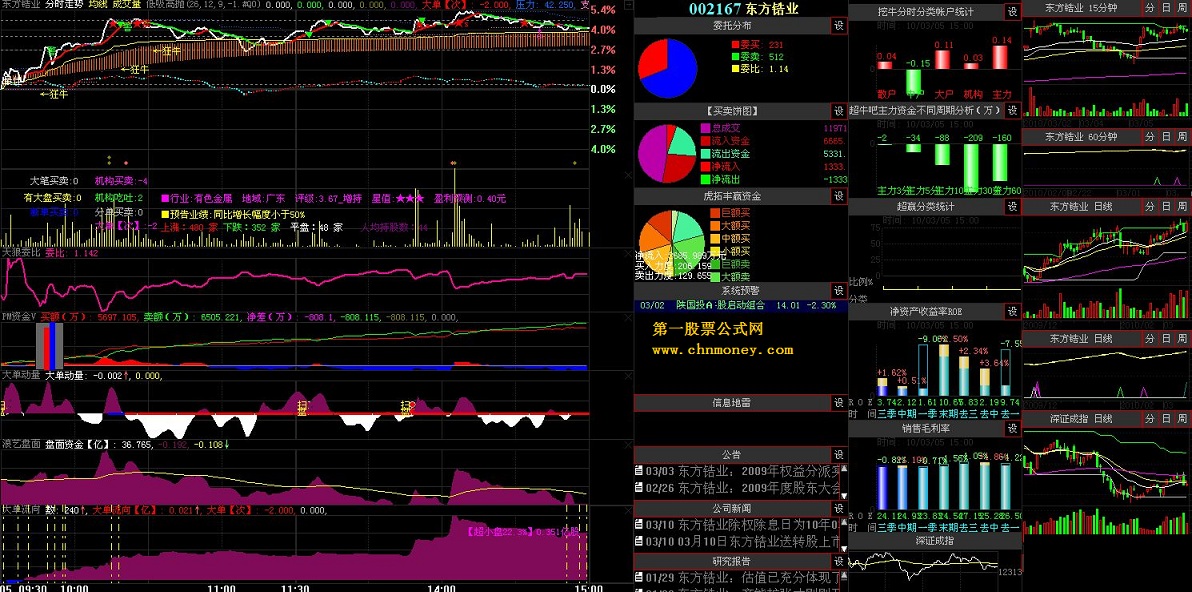Click 流入资金 legend swatch

coord(705,141)
